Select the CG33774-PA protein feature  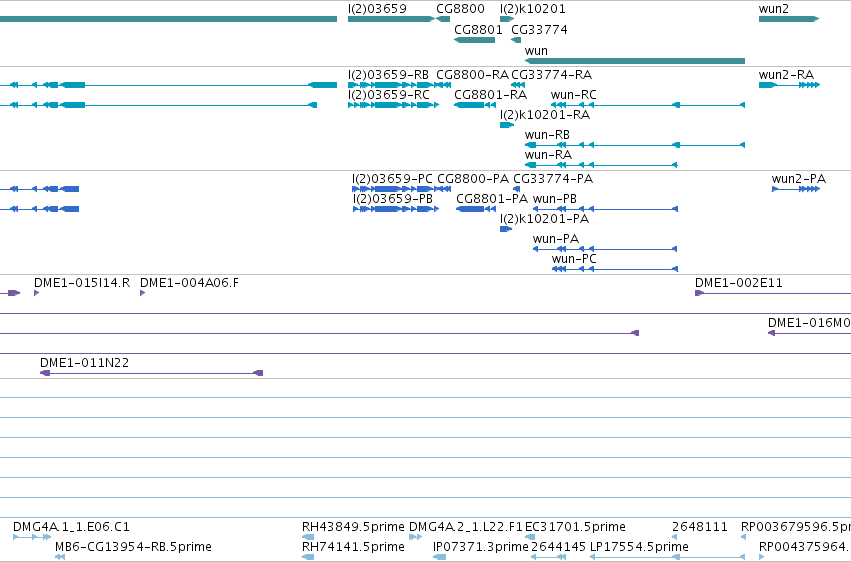tap(517, 189)
